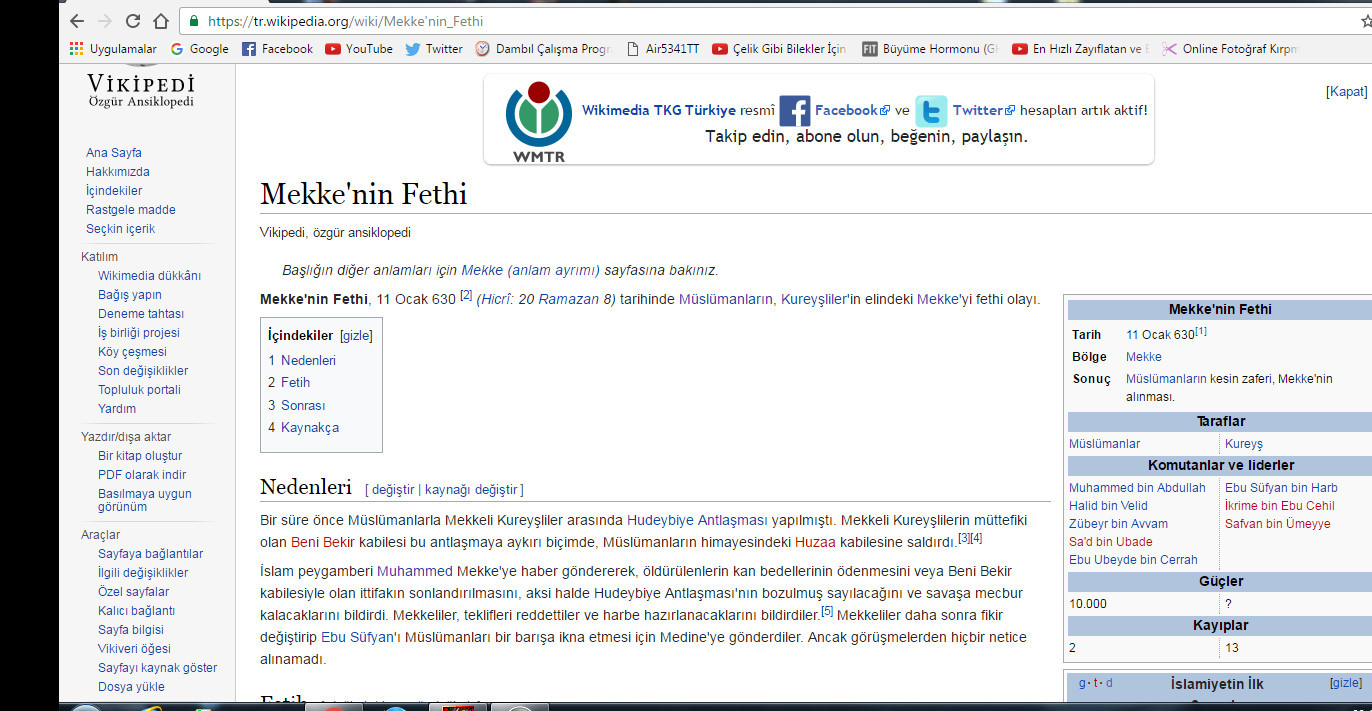Click PDF olarak indir link
Viewport: 1372px width, 711px height.
click(x=142, y=475)
